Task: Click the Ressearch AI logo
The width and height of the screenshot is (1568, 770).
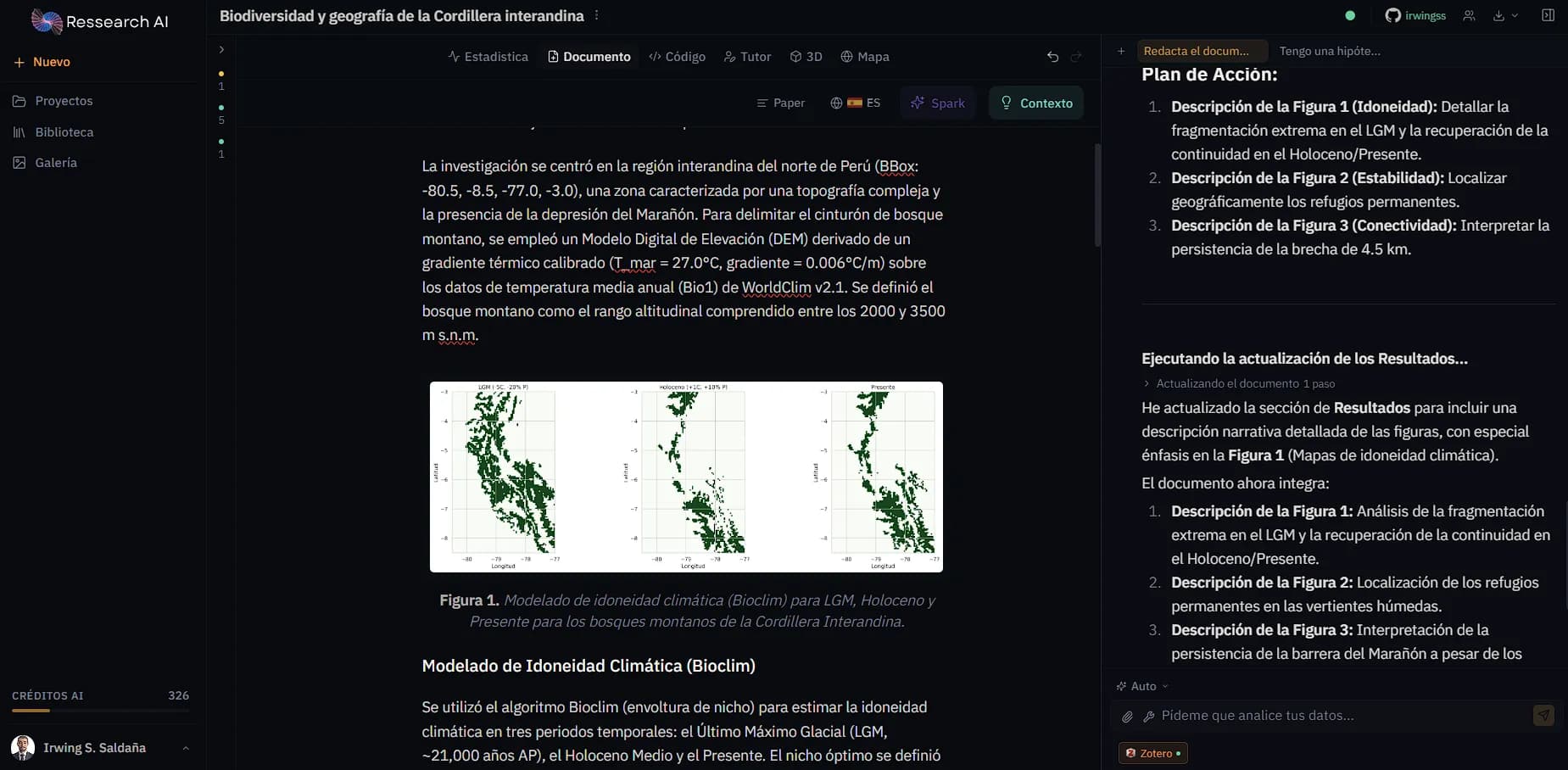Action: 100,21
